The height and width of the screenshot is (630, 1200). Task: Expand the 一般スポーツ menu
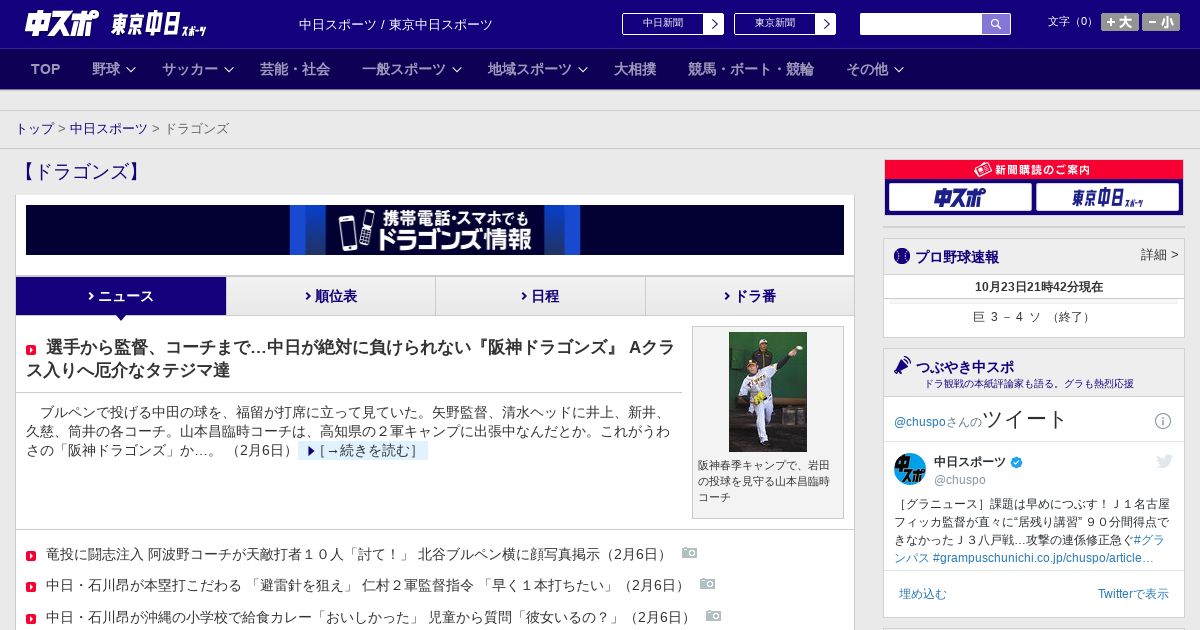click(412, 69)
